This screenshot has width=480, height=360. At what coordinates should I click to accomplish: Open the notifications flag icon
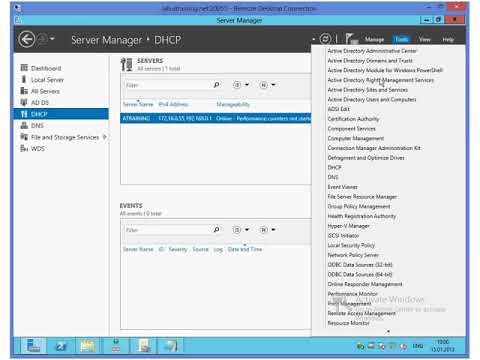pos(351,39)
